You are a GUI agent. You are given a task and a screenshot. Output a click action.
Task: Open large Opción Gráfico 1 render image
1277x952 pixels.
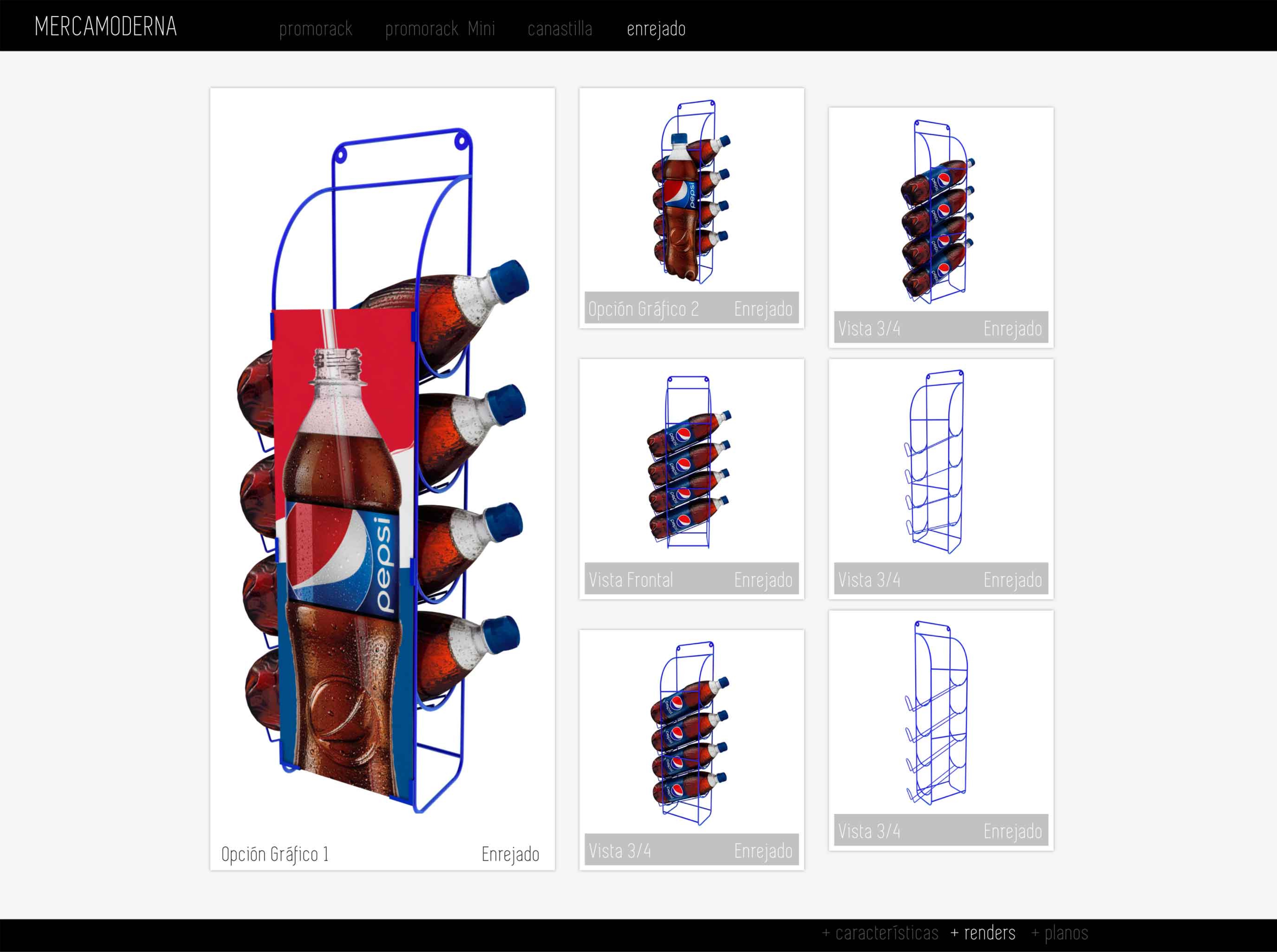click(x=382, y=461)
